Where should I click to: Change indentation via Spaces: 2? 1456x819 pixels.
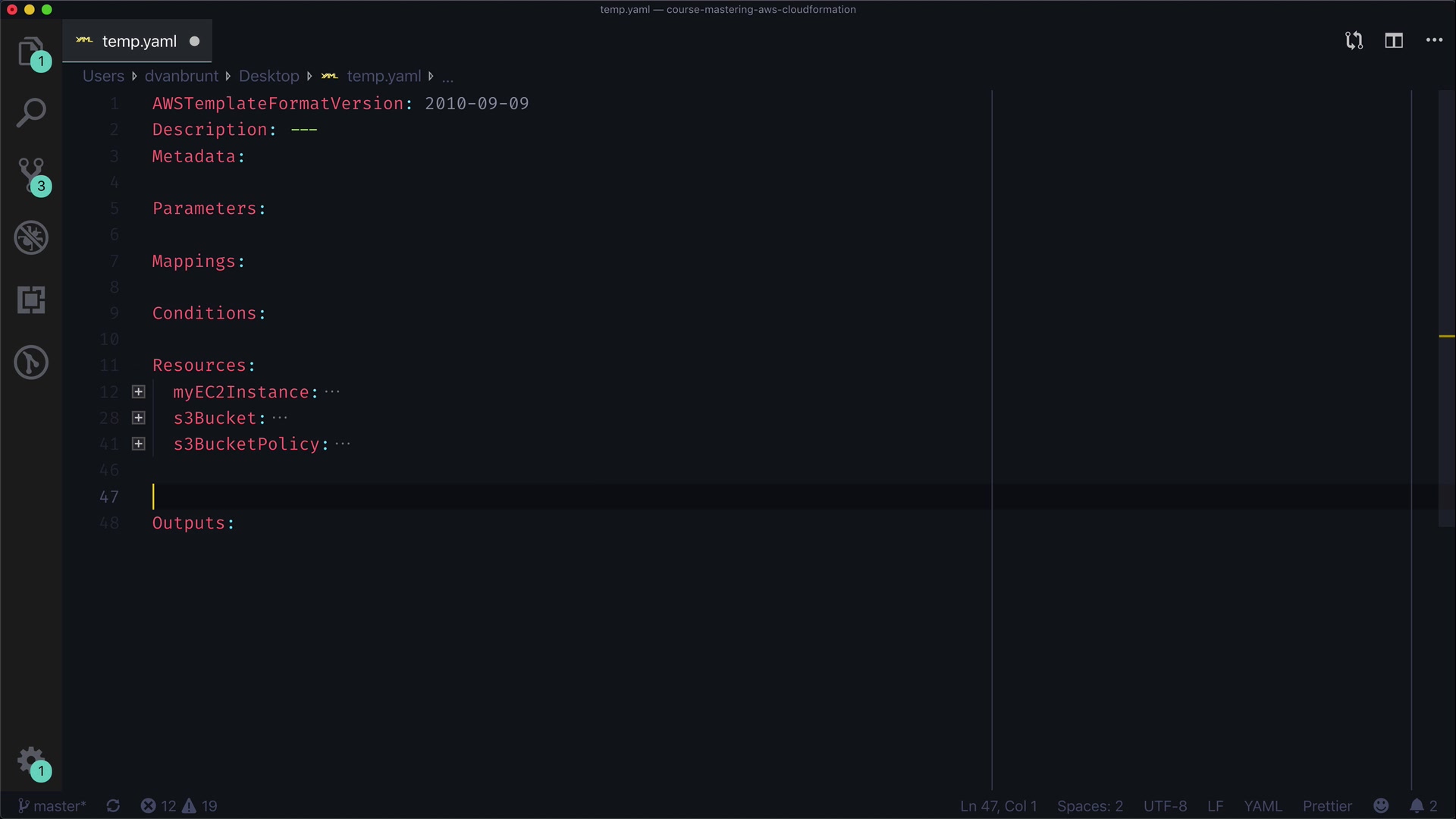coord(1090,806)
